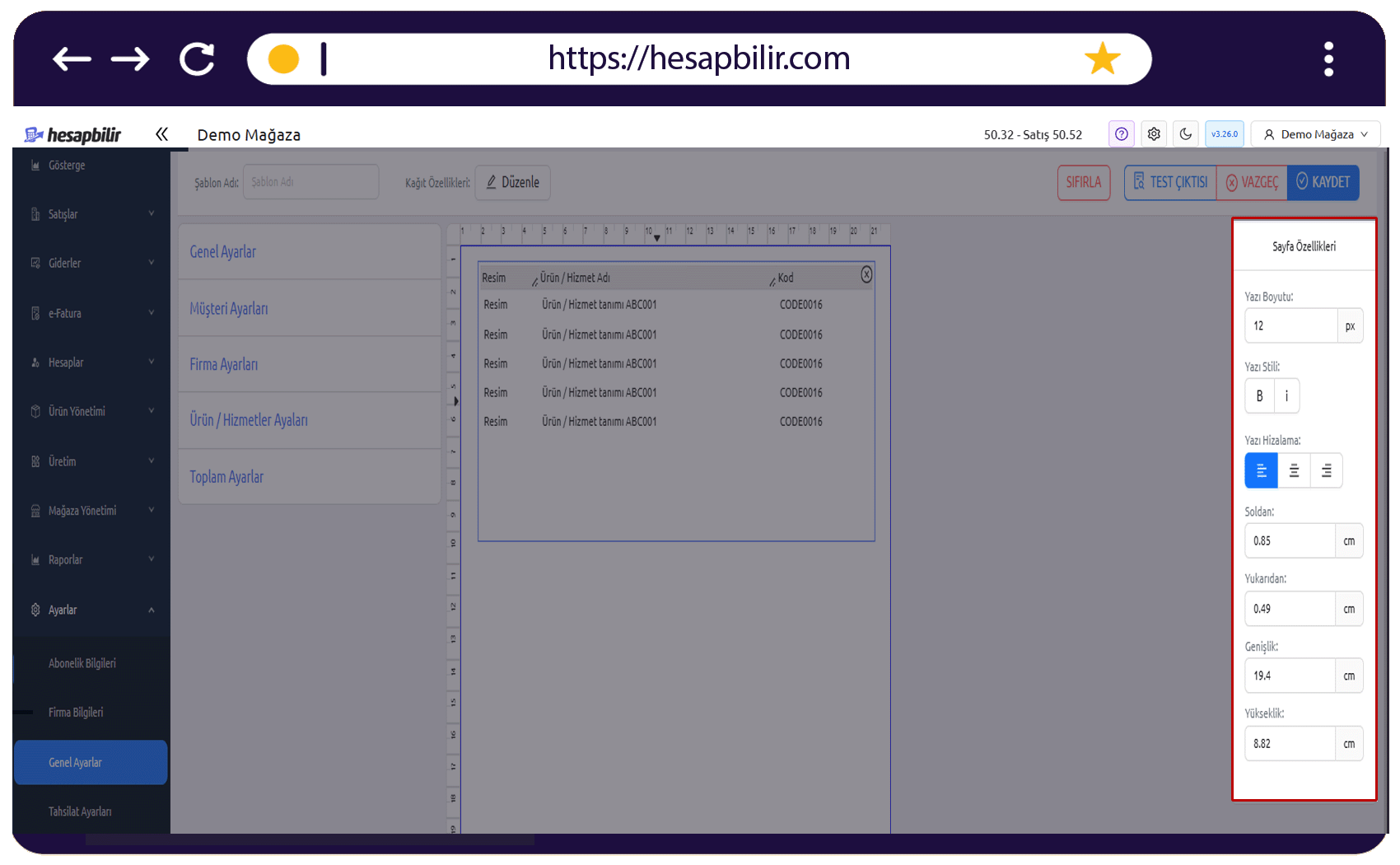Click the browser reload icon
This screenshot has width=1400, height=865.
(x=197, y=59)
